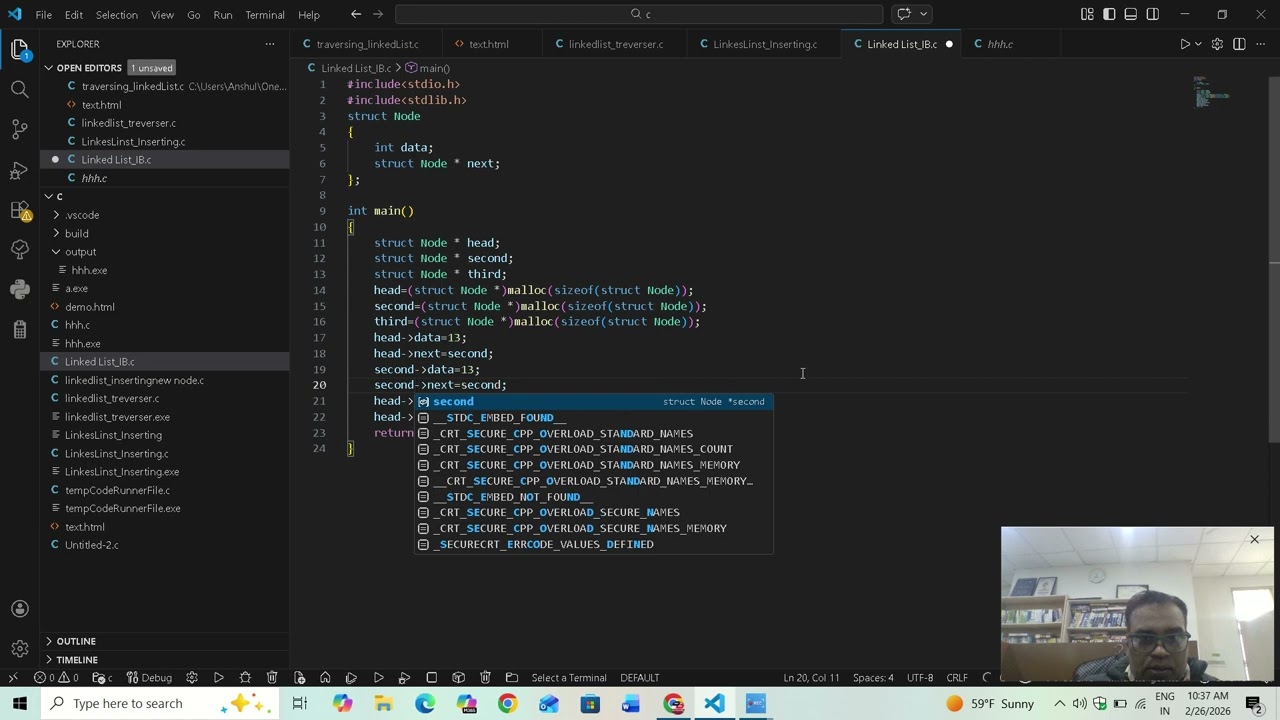Toggle secondary side bar visibility
The image size is (1280, 720).
[x=1153, y=14]
